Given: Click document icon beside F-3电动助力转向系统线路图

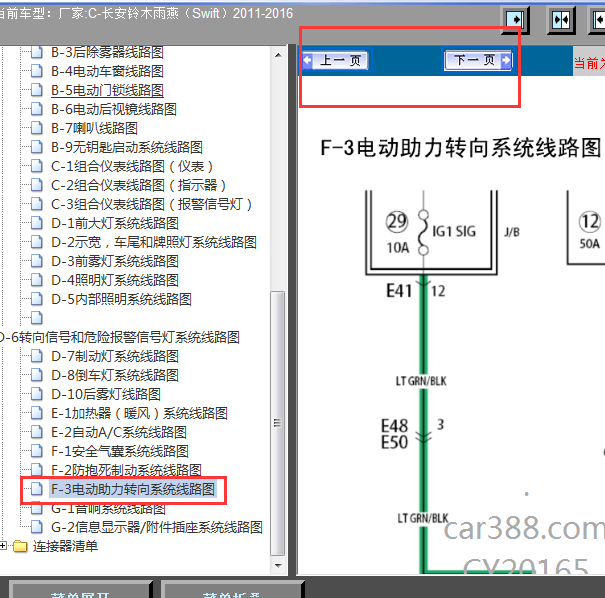Looking at the screenshot, I should click(37, 489).
